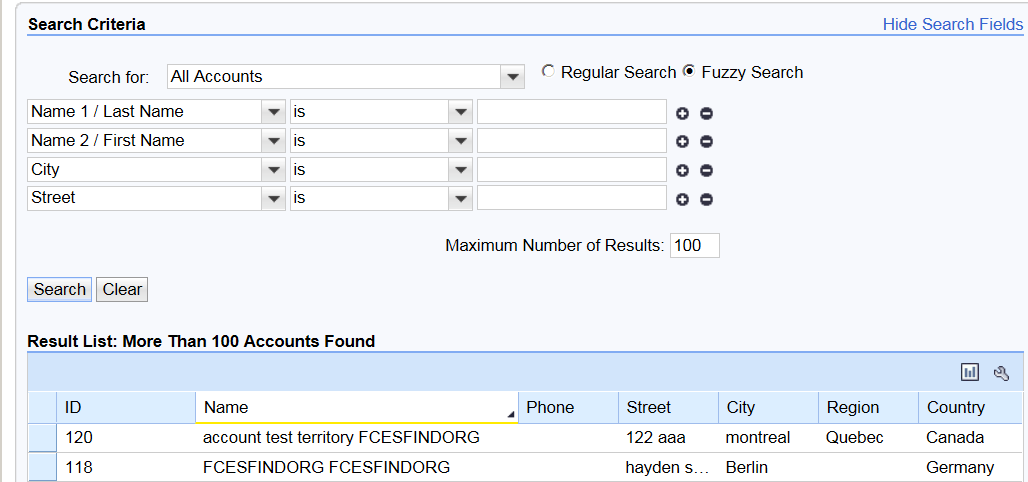
Task: Add a row after Street criterion
Action: (682, 199)
